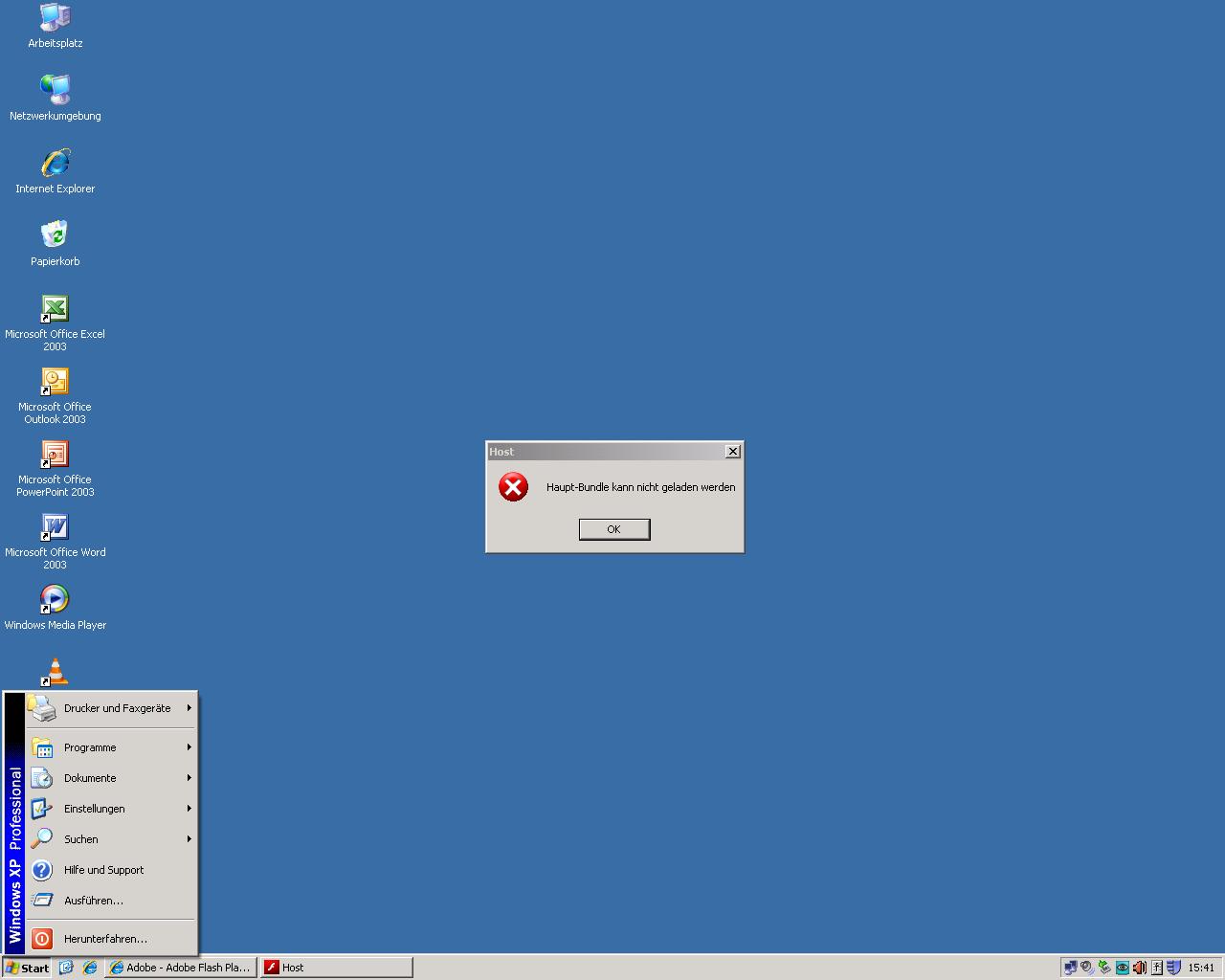Viewport: 1225px width, 980px height.
Task: Select the VLC cone desktop shortcut
Action: (55, 672)
